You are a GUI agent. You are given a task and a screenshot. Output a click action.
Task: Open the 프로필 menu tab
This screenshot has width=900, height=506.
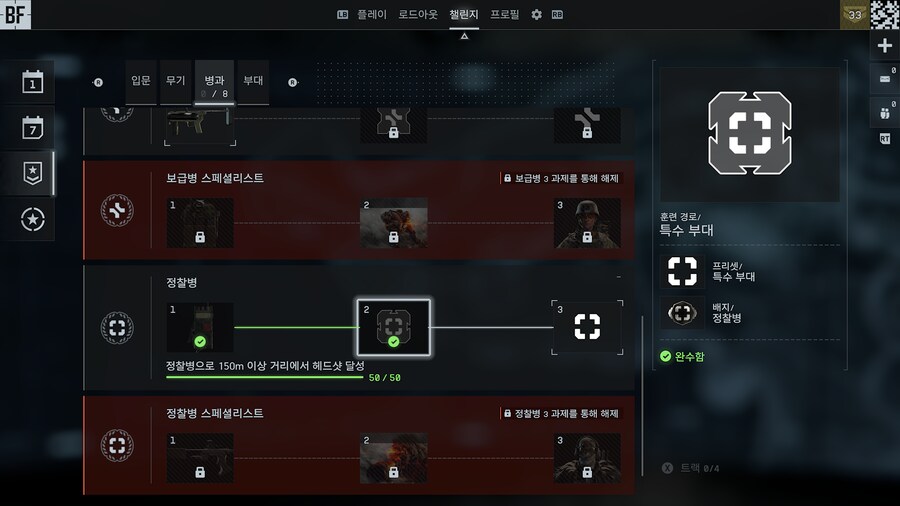pyautogui.click(x=505, y=14)
